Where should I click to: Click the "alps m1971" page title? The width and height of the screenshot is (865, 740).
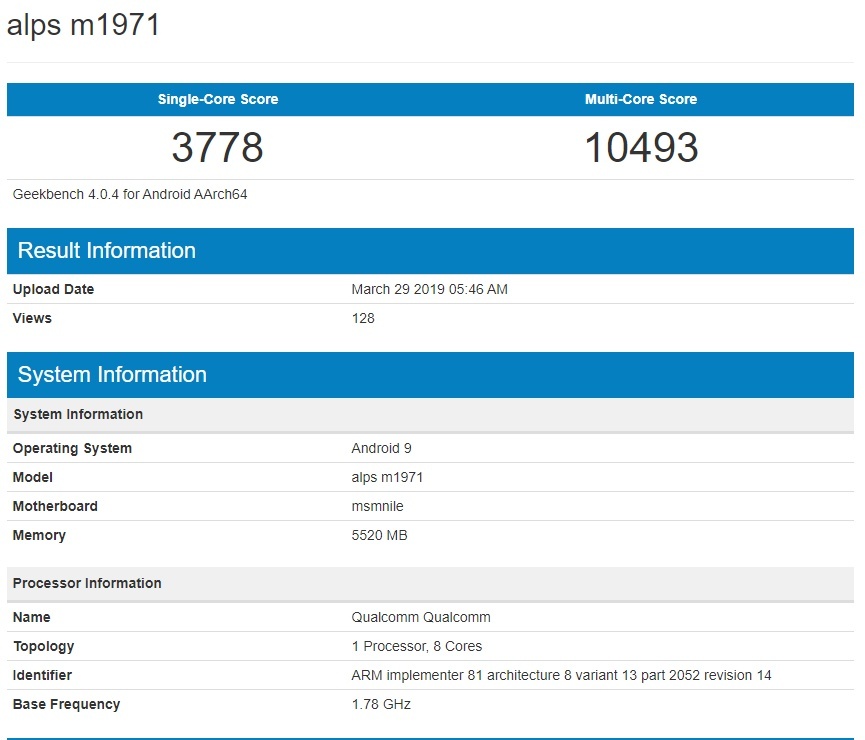[85, 24]
